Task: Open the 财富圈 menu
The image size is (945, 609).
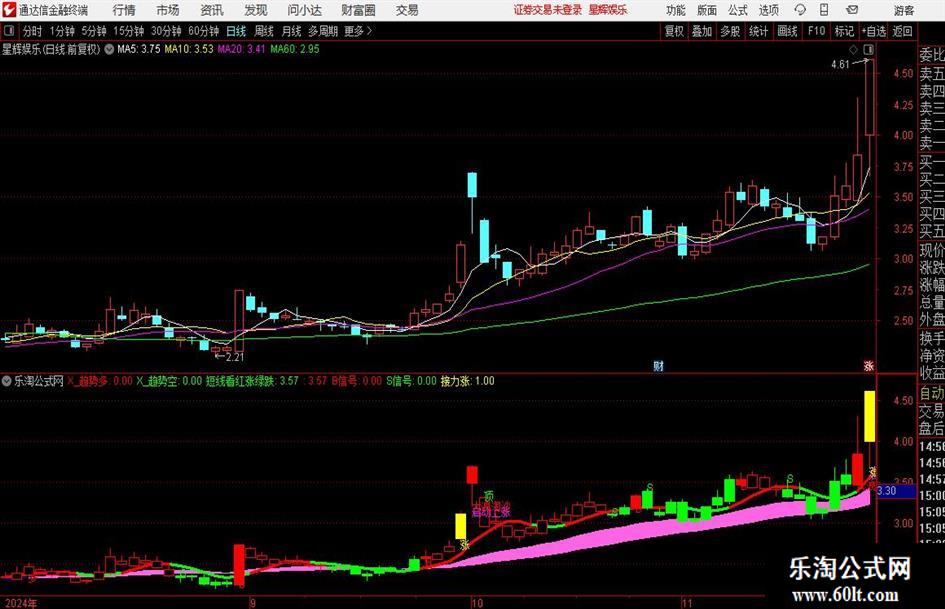Action: click(x=358, y=10)
